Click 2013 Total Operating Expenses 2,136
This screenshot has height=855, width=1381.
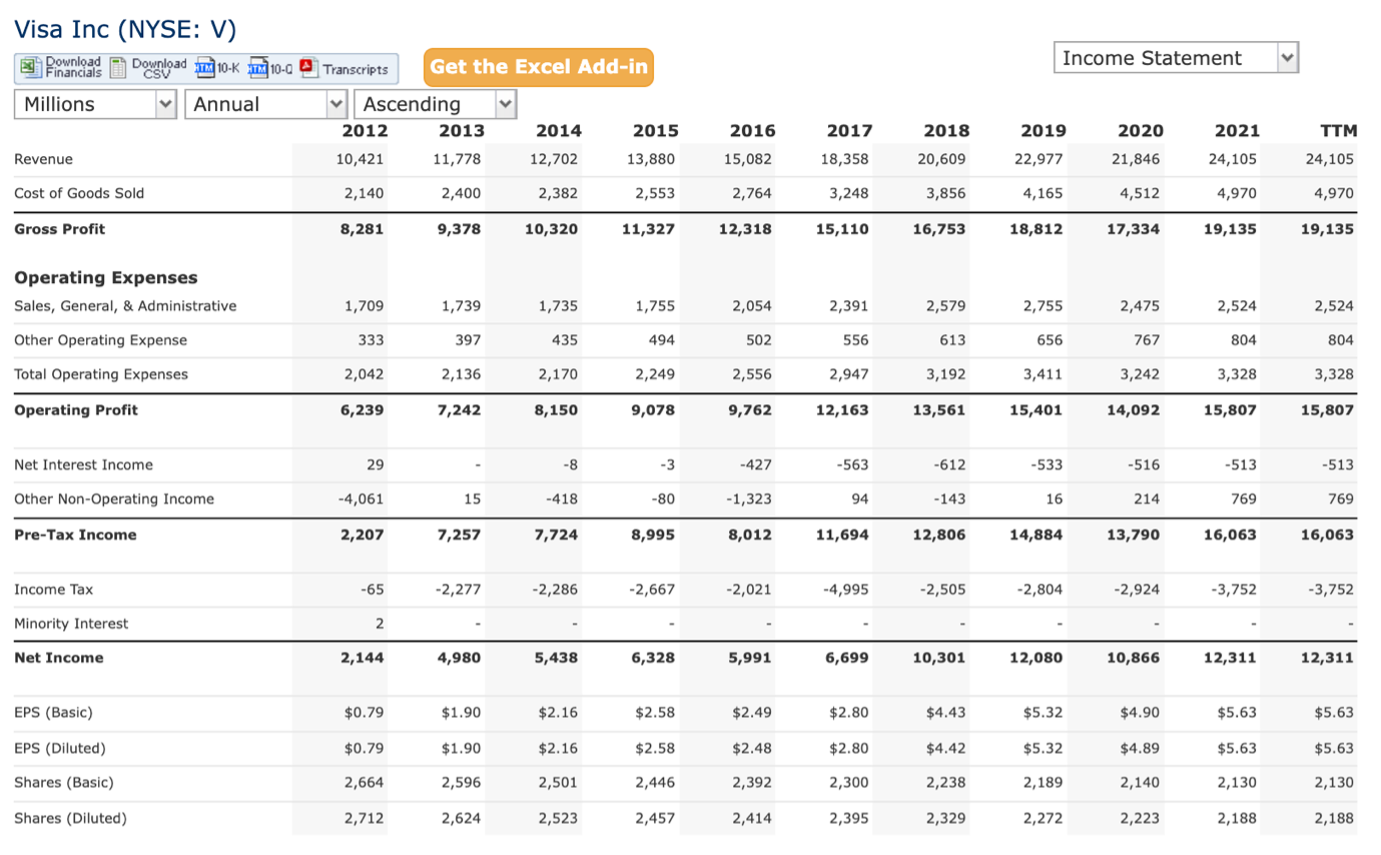coord(461,374)
